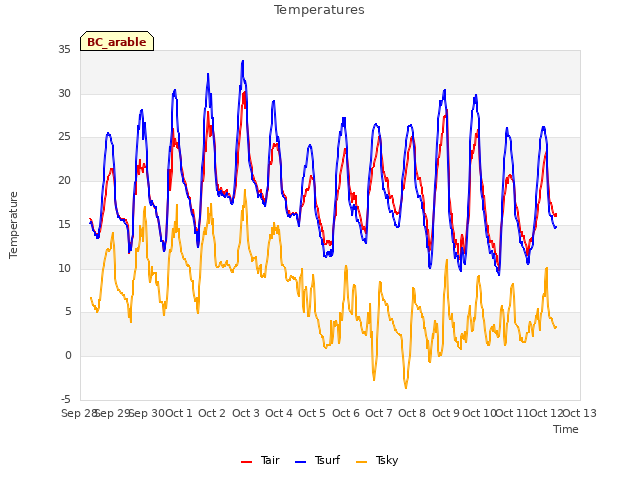Click the 15 y-axis tick label
The height and width of the screenshot is (480, 640).
pos(64,224)
